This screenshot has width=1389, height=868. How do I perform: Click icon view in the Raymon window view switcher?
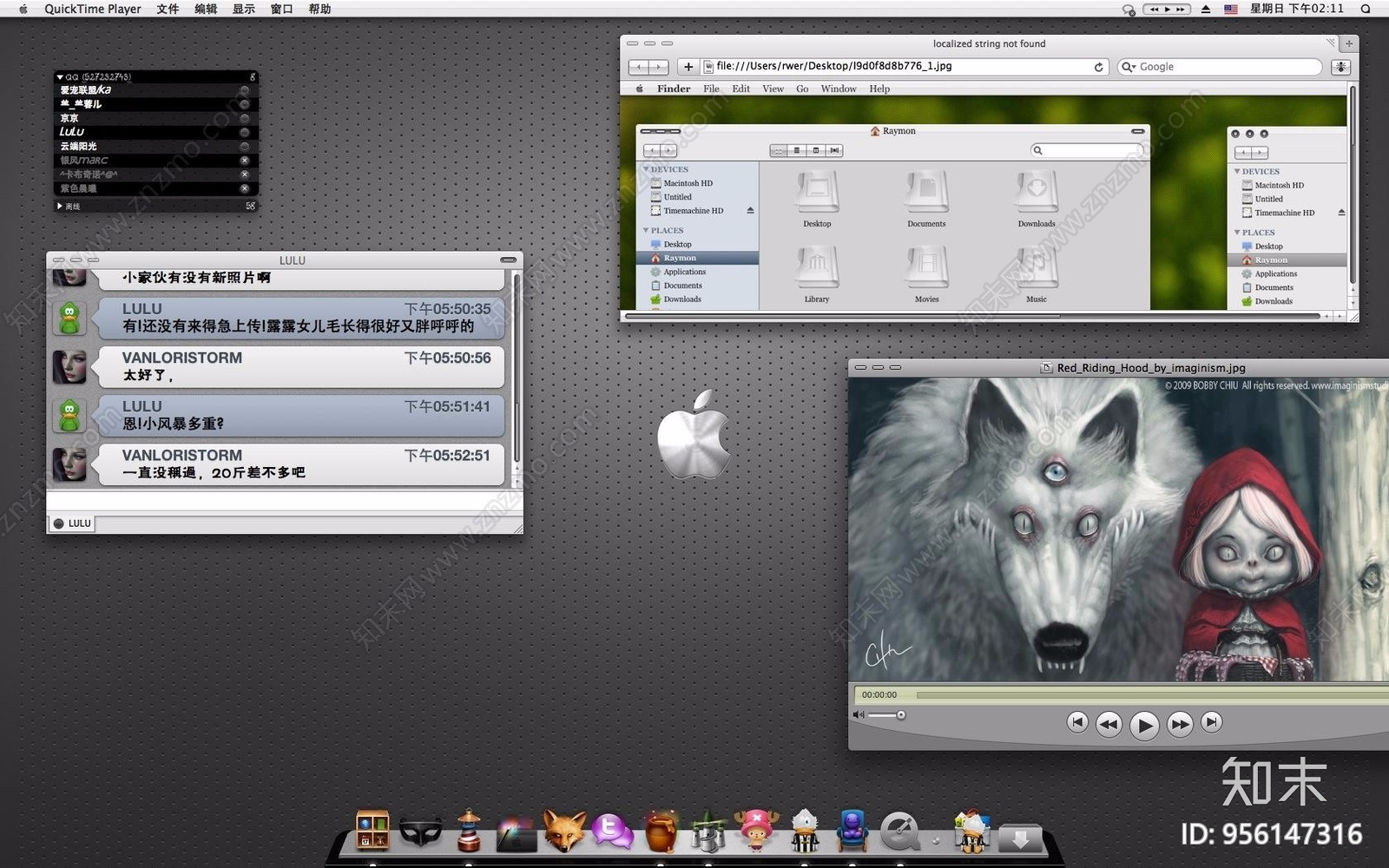[x=779, y=151]
